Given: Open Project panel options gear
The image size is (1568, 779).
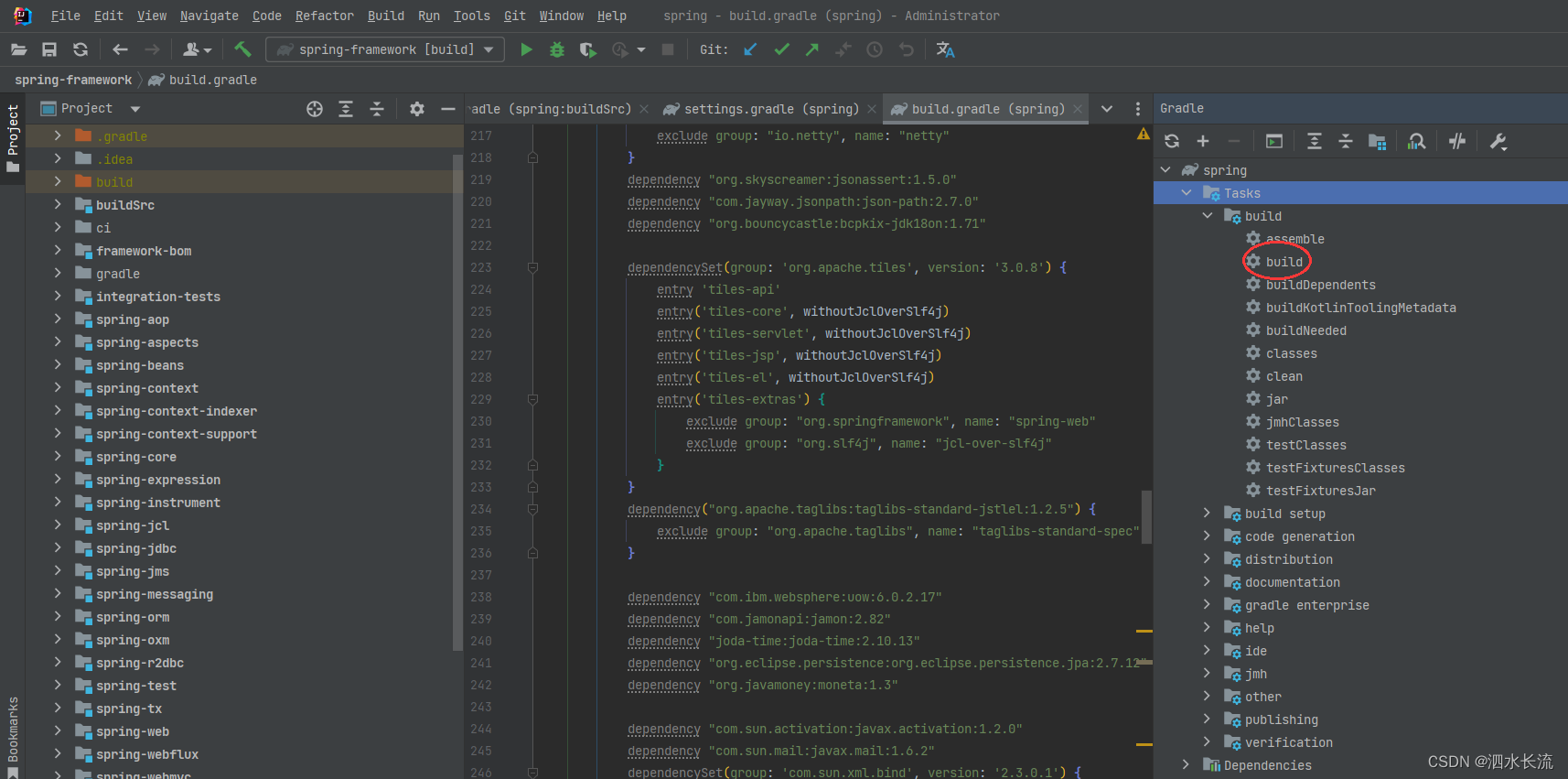Looking at the screenshot, I should coord(417,109).
